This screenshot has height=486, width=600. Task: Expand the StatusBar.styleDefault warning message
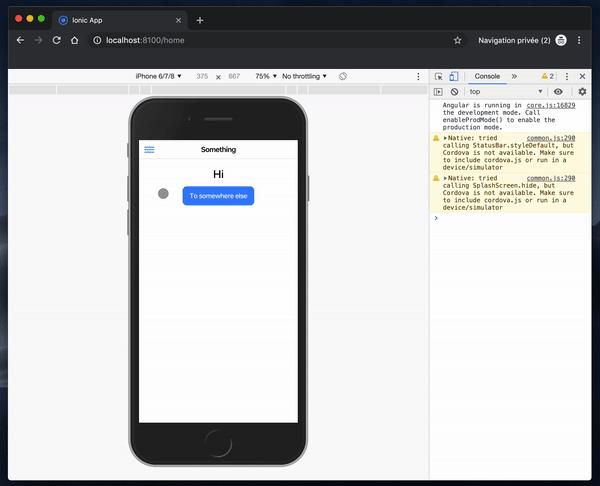tap(446, 138)
